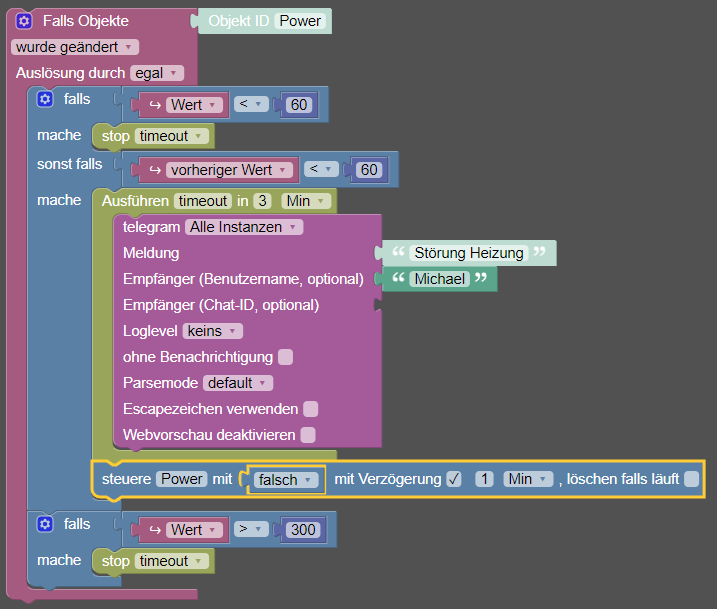This screenshot has height=609, width=717.
Task: Click 'sonst falls' label
Action: point(70,164)
